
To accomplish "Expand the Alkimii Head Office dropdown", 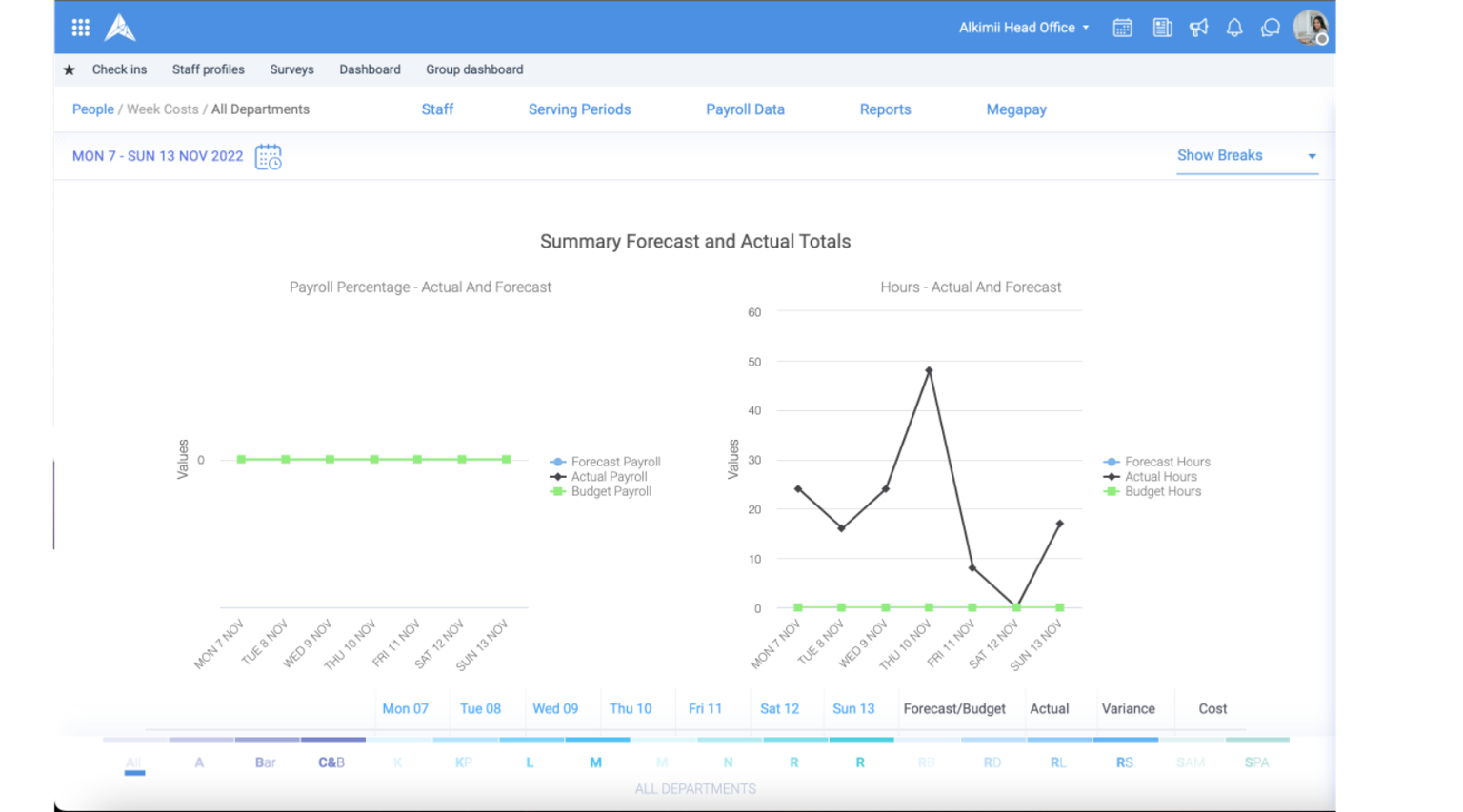I will 1024,28.
